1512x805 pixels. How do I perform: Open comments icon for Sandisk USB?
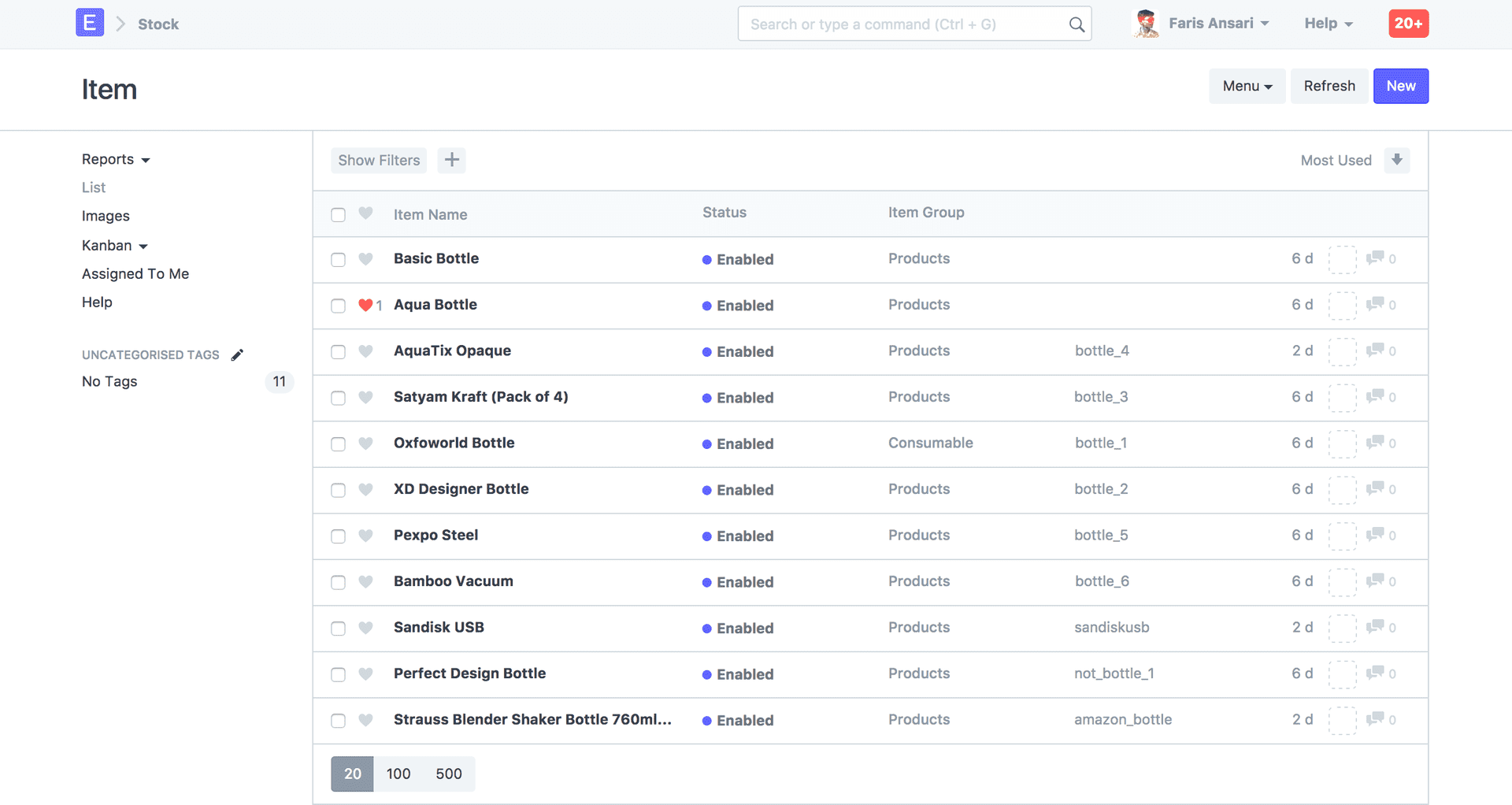pos(1375,627)
